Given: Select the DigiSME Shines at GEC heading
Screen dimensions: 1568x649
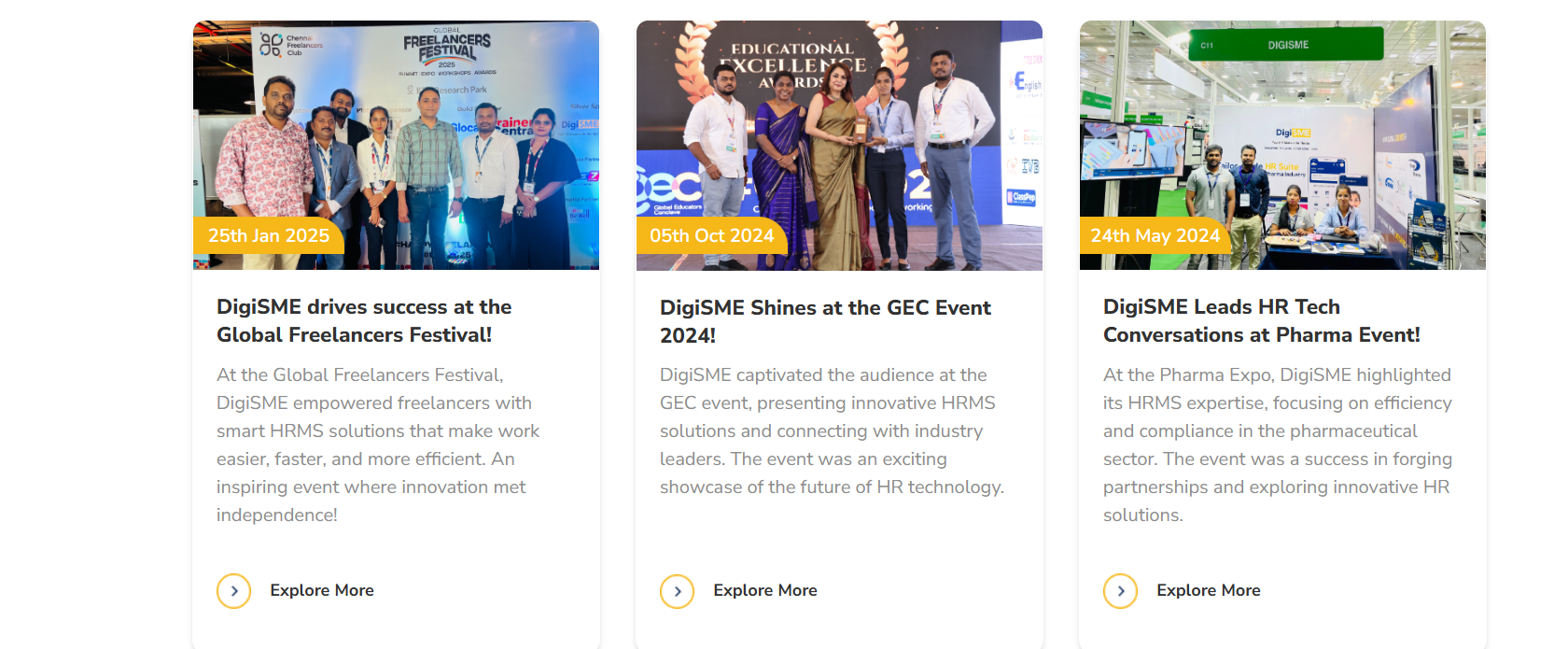Looking at the screenshot, I should pos(825,320).
